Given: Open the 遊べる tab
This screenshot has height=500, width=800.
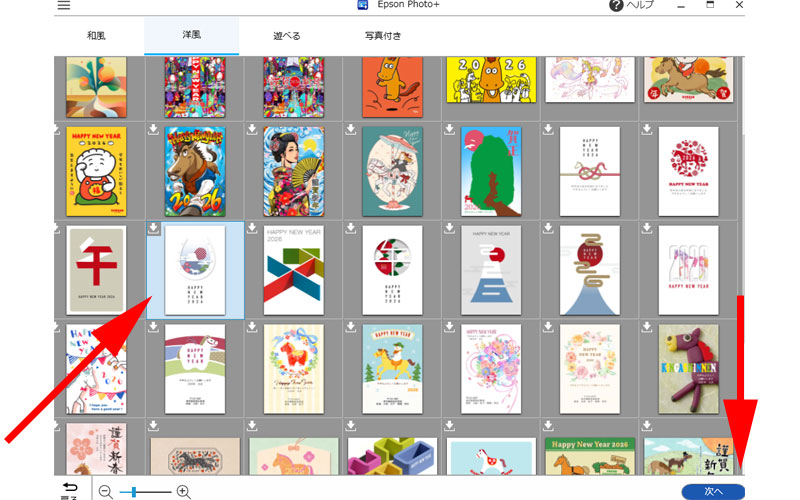Looking at the screenshot, I should tap(287, 36).
